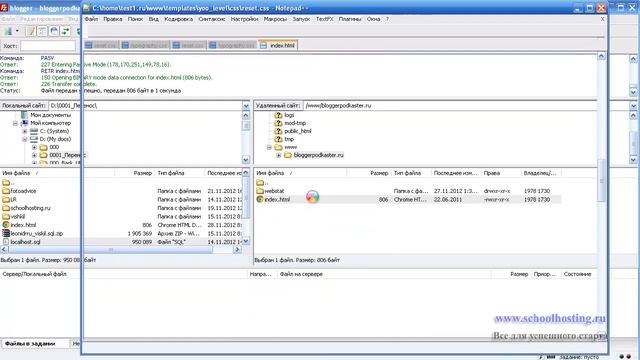This screenshot has width=640, height=360.
Task: Sort queue by Состояние column
Action: (577, 274)
